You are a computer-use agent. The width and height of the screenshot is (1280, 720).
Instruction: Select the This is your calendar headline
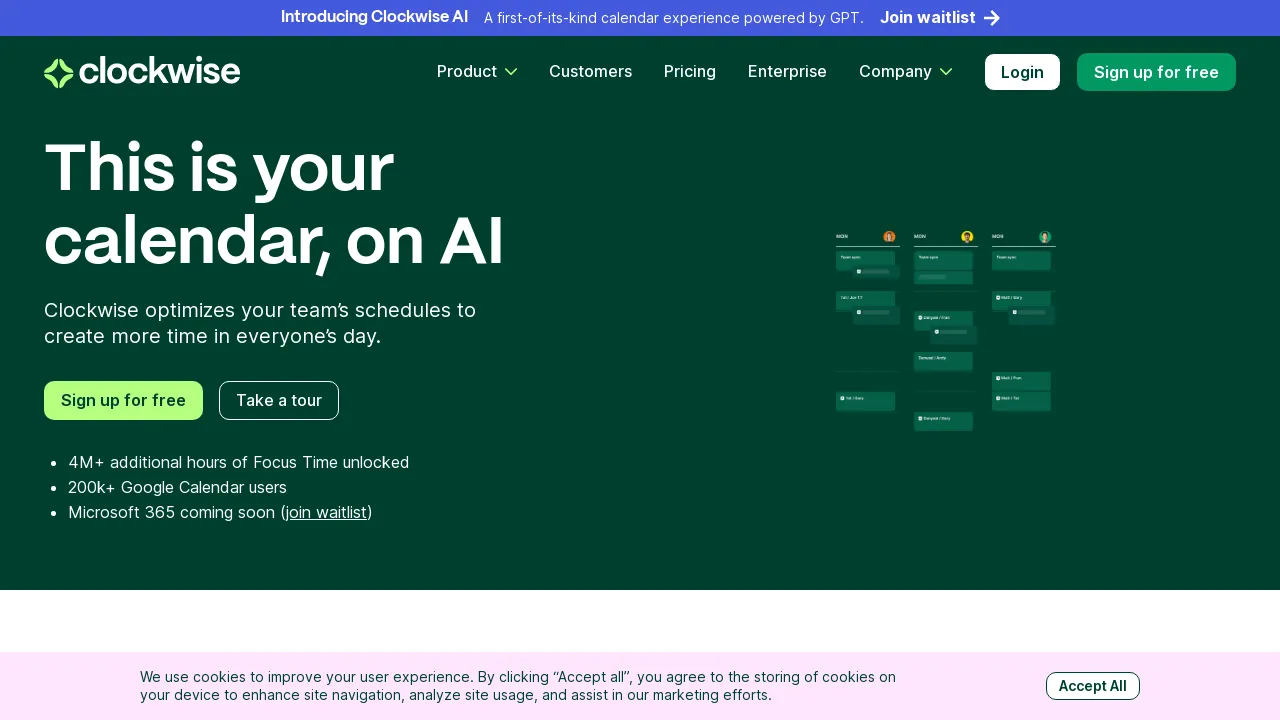coord(274,204)
